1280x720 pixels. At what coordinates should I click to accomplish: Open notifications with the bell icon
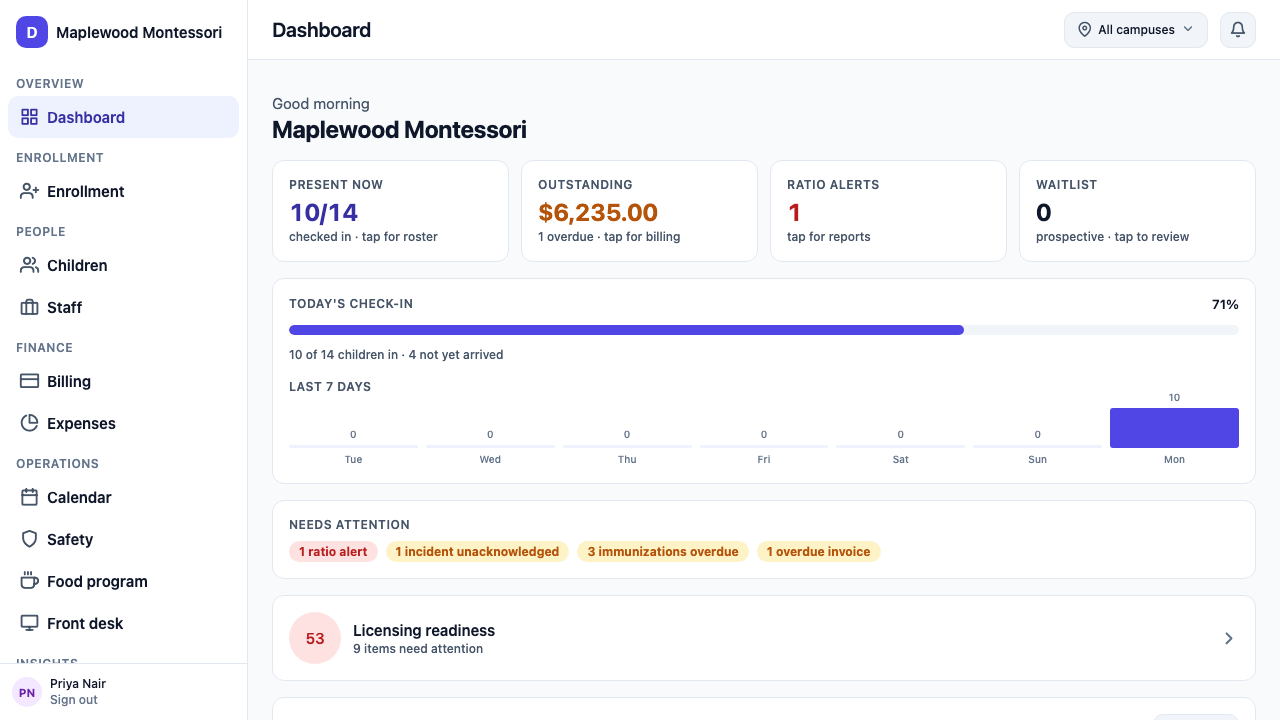point(1238,30)
